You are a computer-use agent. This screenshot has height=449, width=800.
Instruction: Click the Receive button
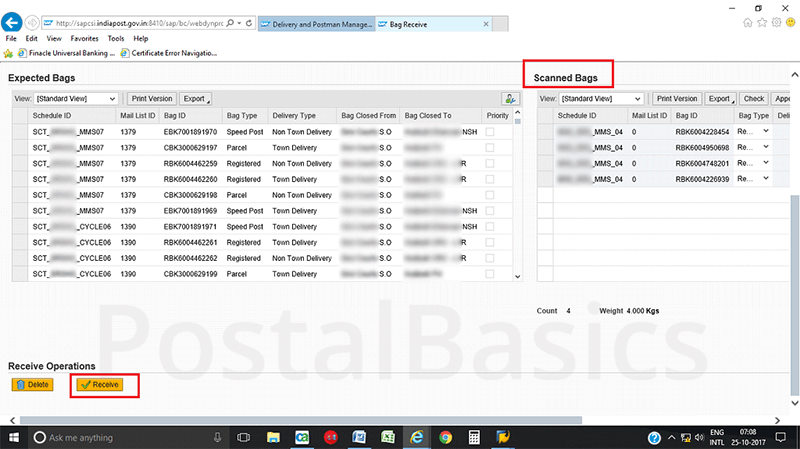[100, 384]
